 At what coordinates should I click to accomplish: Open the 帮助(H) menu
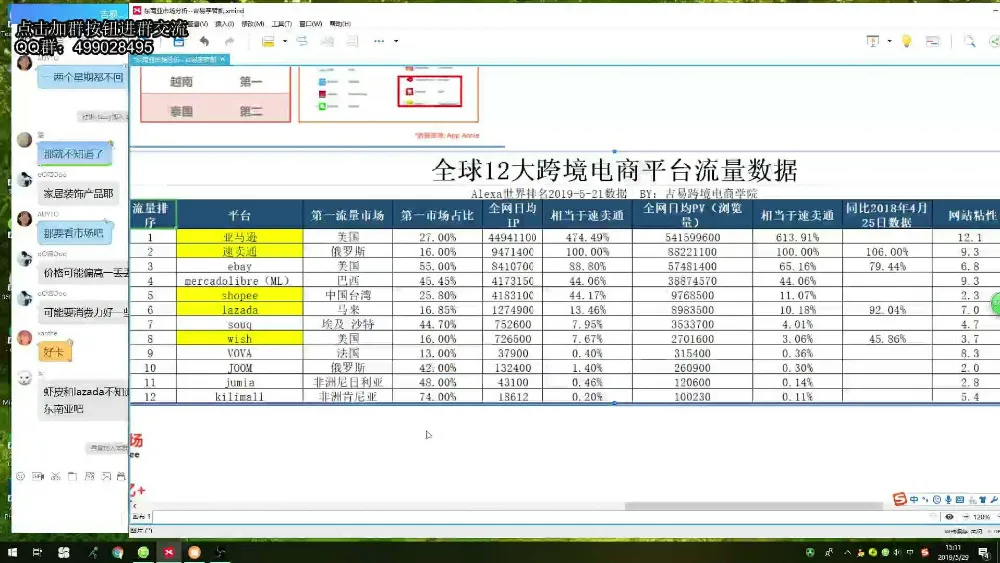[x=340, y=24]
